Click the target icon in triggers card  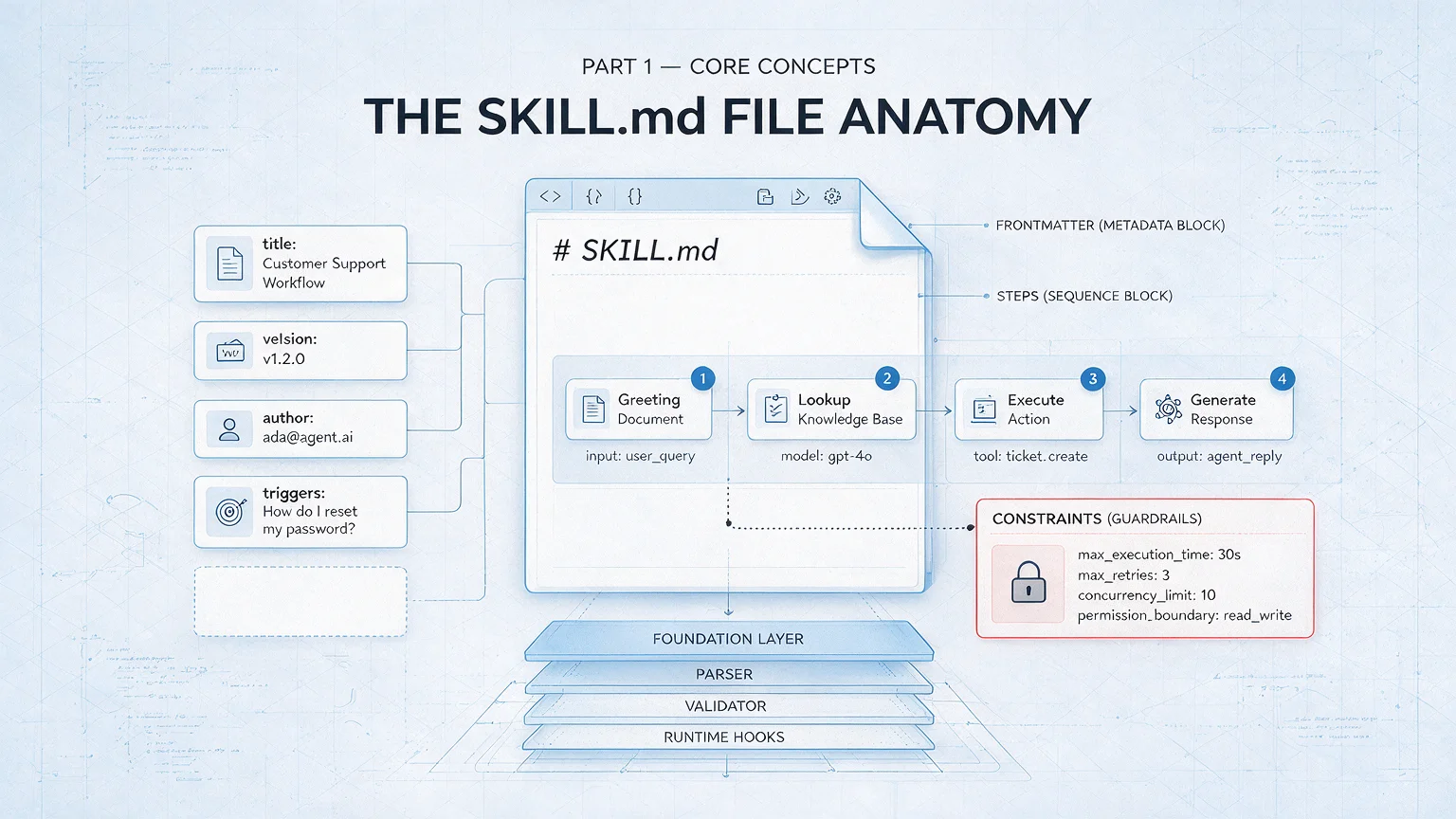click(230, 512)
